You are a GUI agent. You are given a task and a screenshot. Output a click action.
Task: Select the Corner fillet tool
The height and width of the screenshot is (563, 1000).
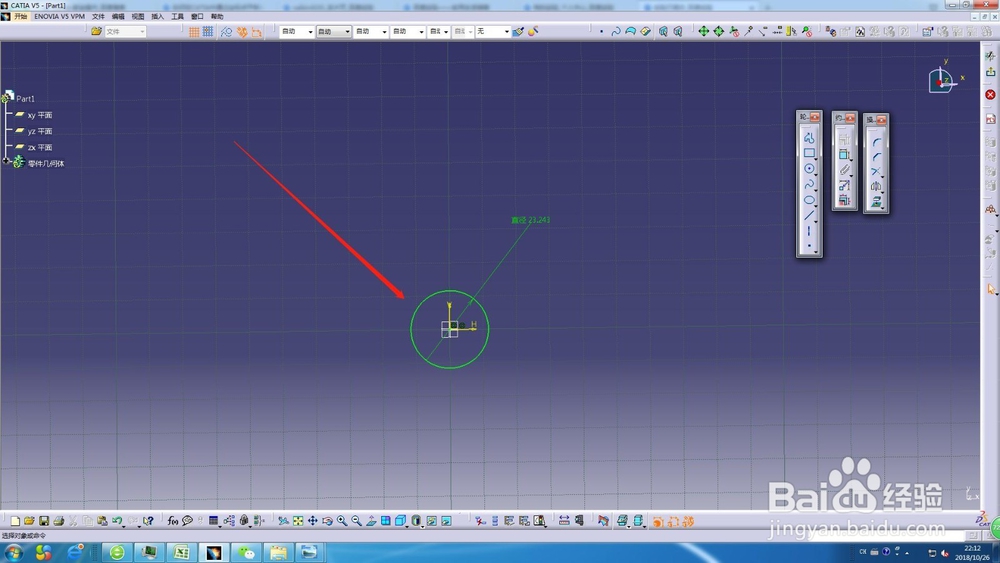(x=876, y=141)
